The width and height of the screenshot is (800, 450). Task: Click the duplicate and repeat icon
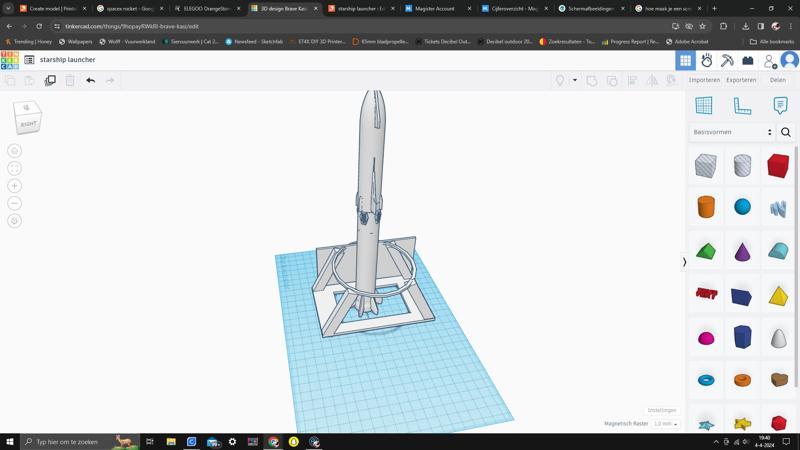(x=50, y=81)
